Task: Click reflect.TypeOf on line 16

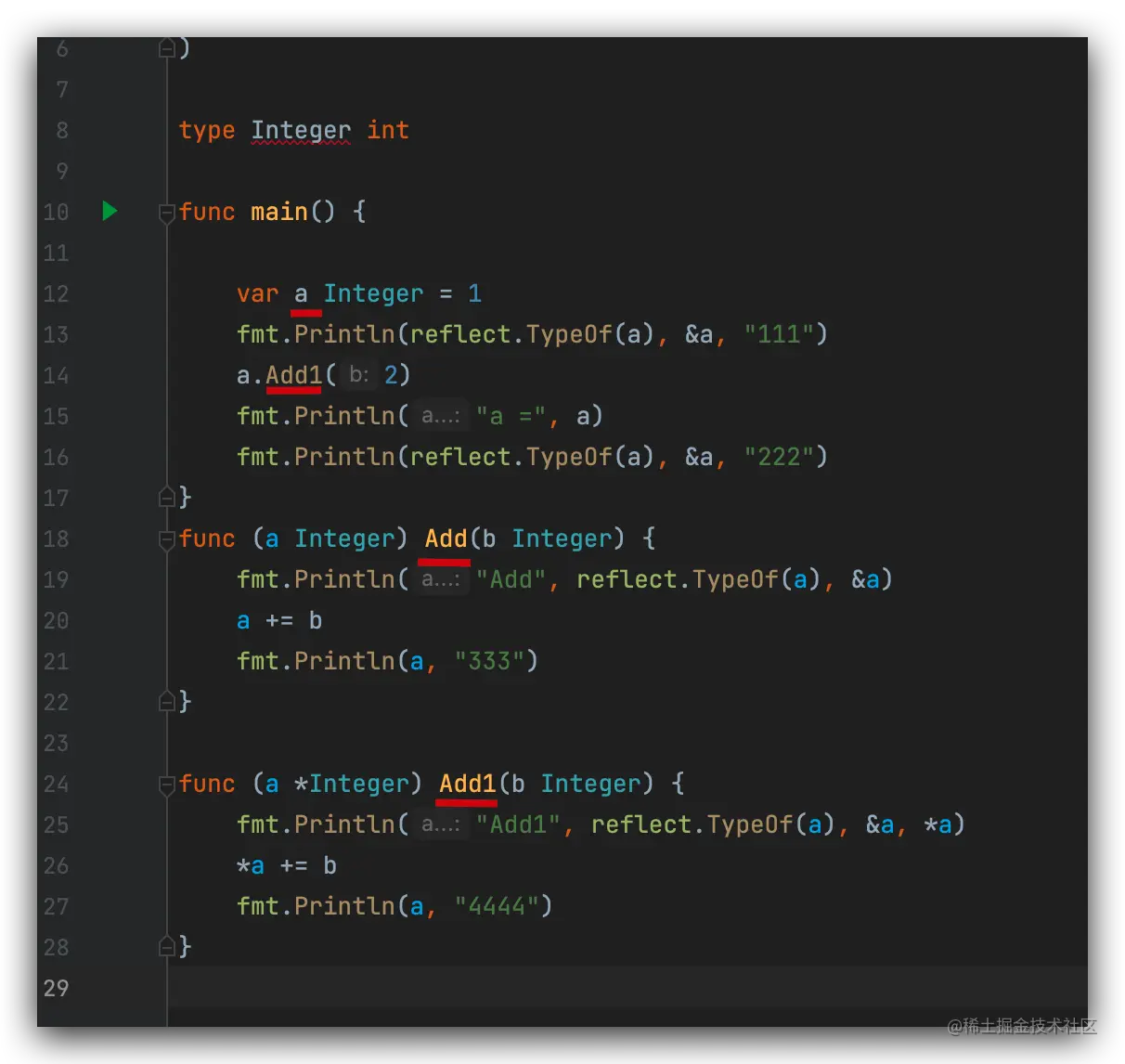Action: pyautogui.click(x=511, y=457)
